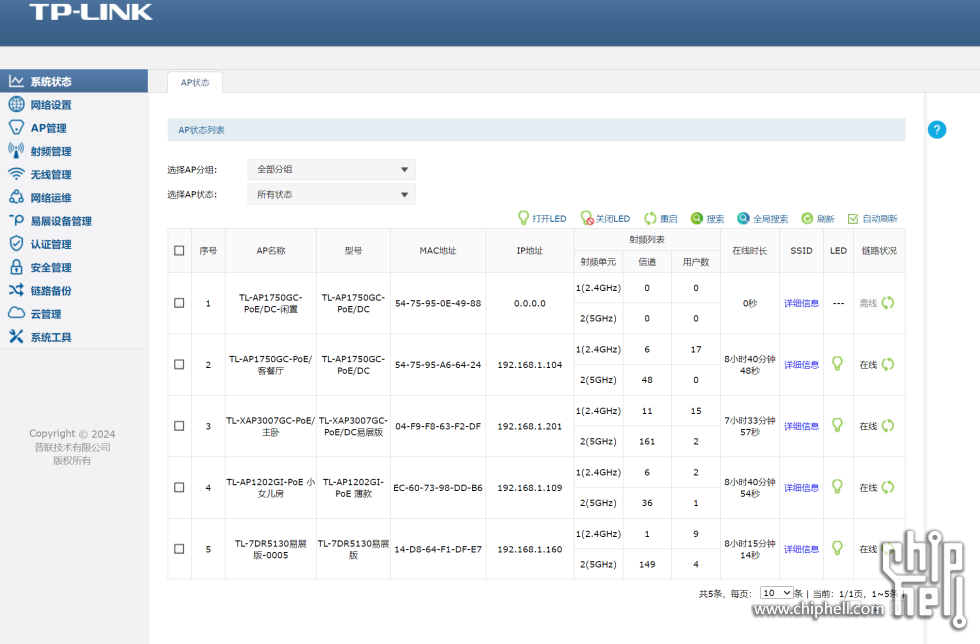Screen dimensions: 980x644
Task: Click 刷新 refresh toolbar button
Action: click(x=818, y=218)
